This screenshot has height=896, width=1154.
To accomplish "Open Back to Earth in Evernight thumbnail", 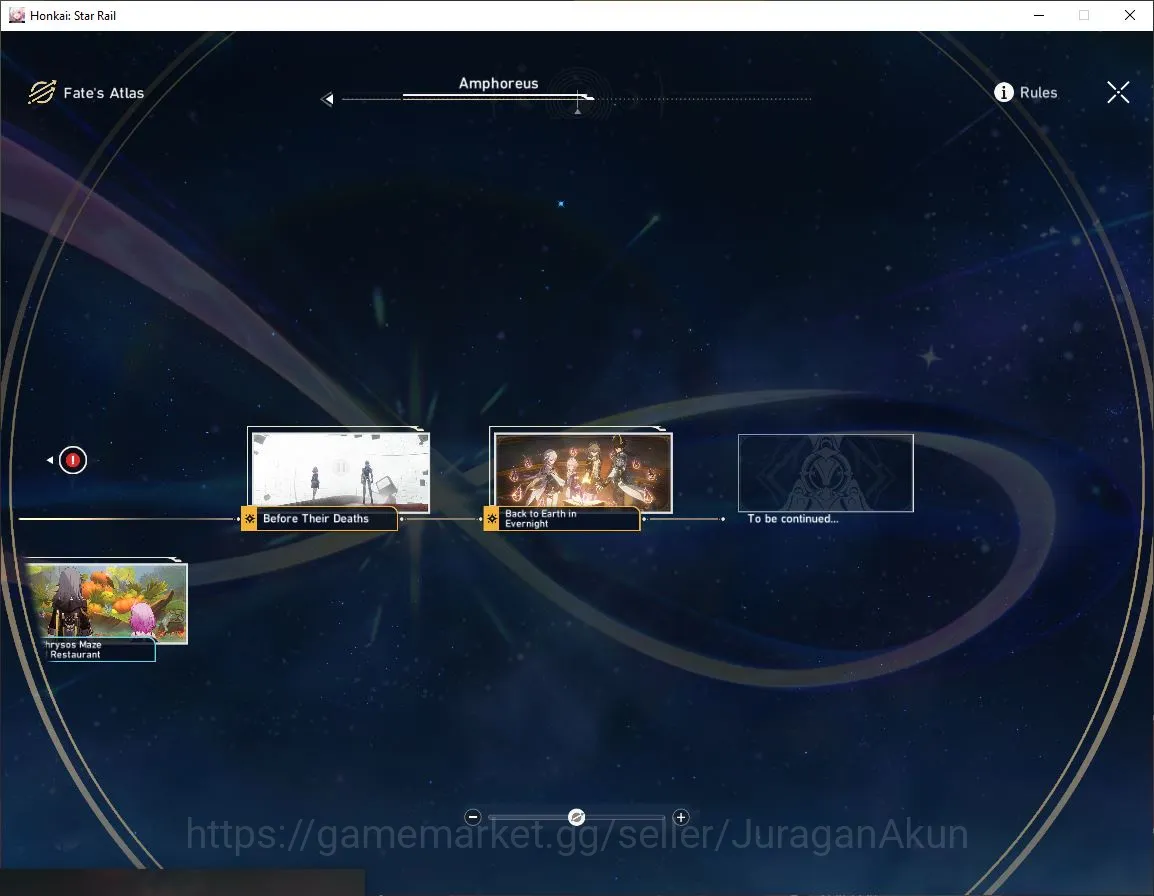I will click(x=583, y=471).
